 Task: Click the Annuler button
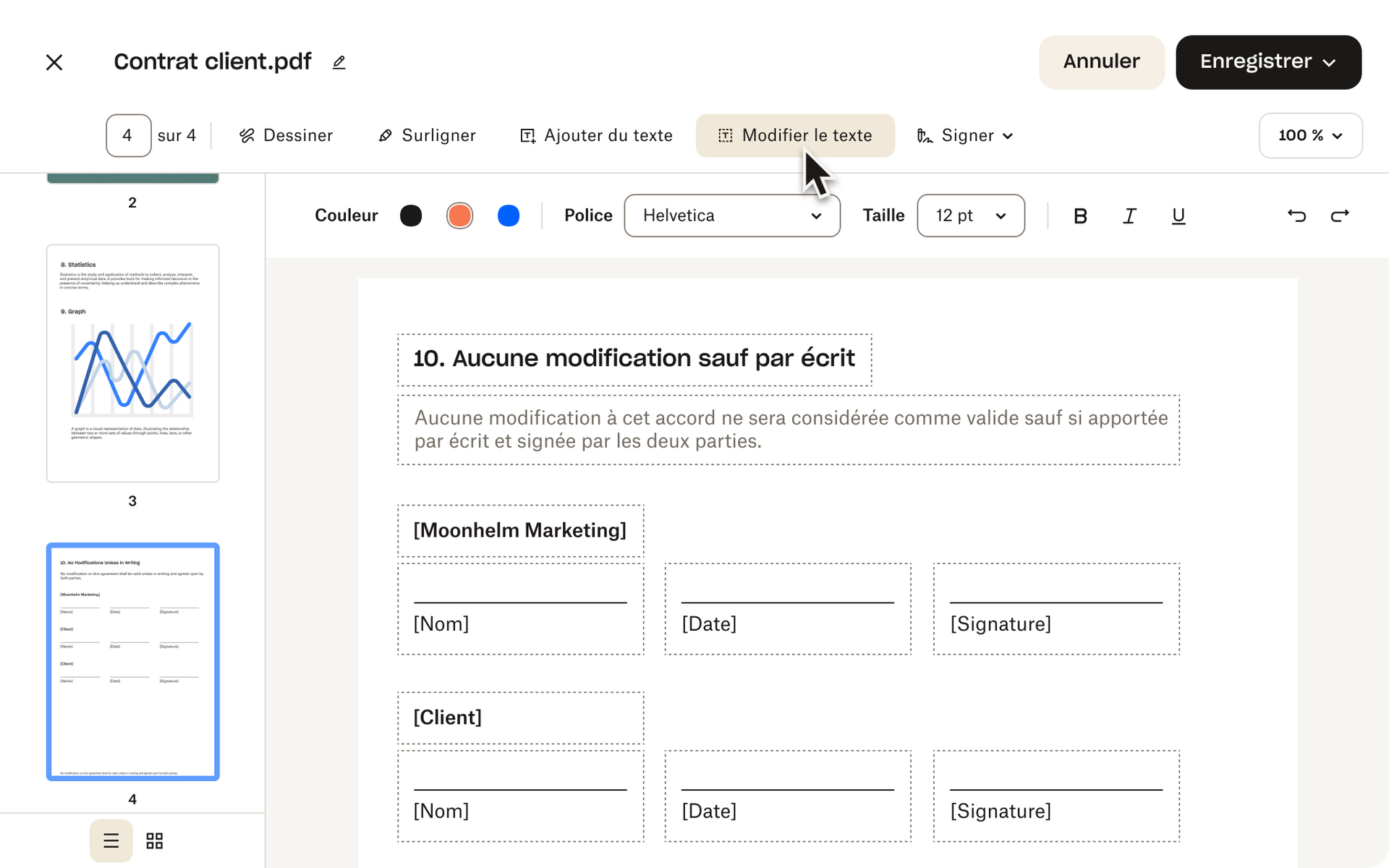click(x=1101, y=62)
